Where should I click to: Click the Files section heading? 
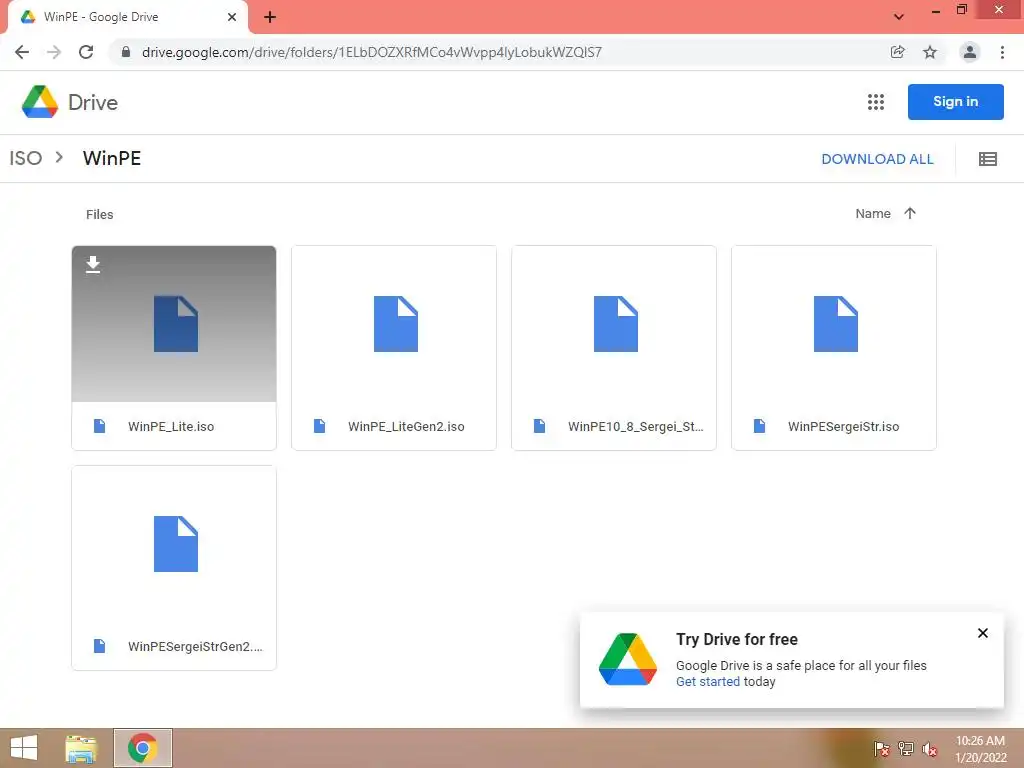pyautogui.click(x=99, y=214)
